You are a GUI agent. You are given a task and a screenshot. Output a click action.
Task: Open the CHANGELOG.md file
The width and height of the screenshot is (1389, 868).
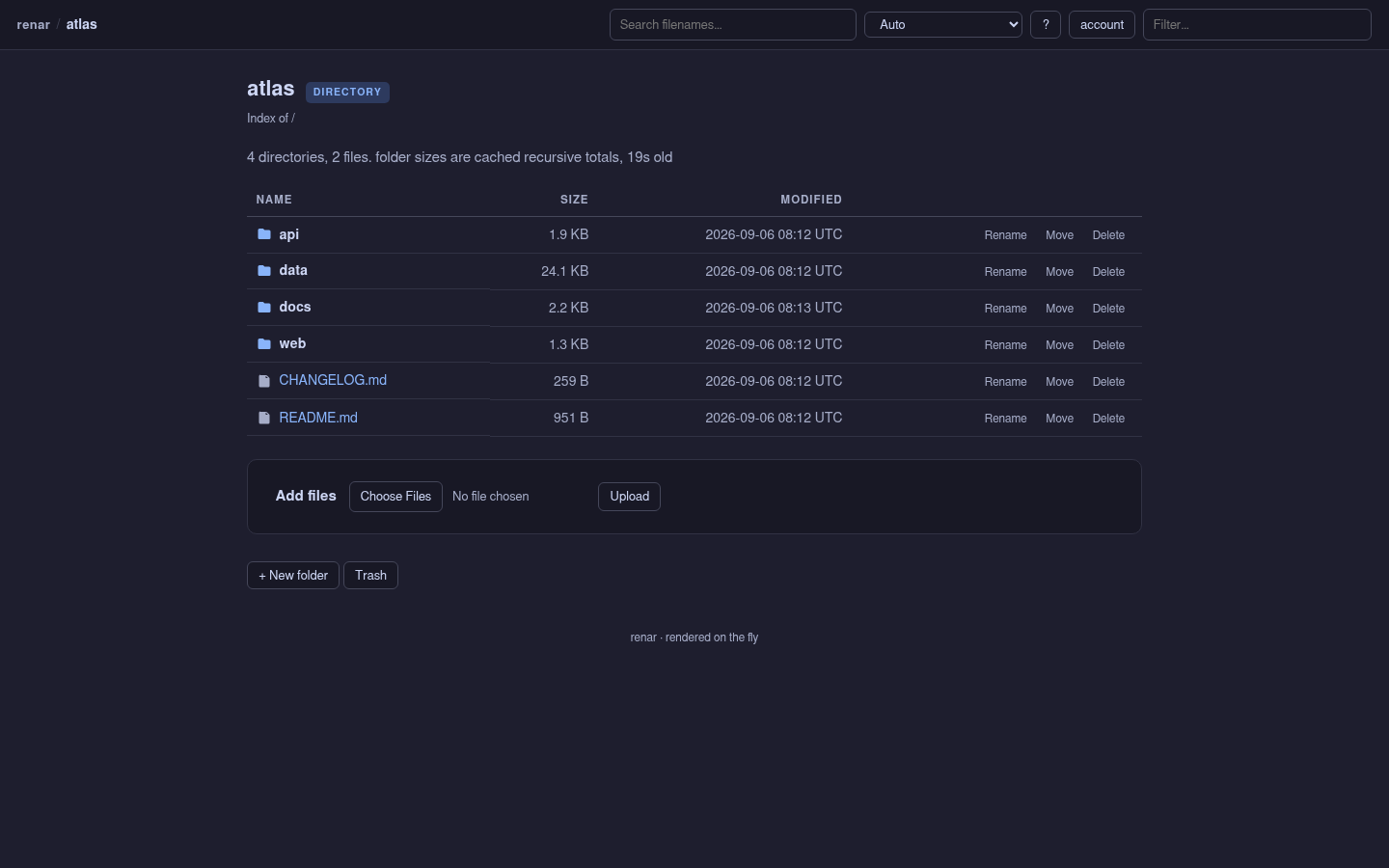pos(333,380)
